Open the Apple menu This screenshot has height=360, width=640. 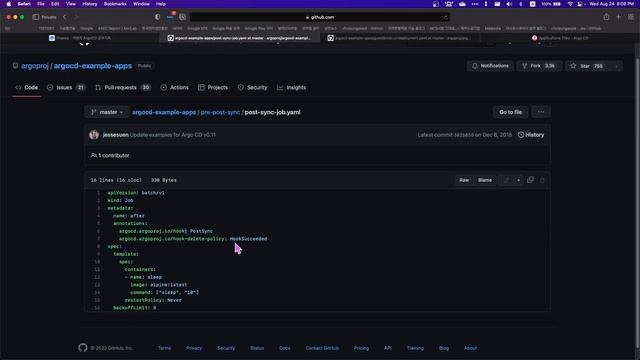coord(9,4)
